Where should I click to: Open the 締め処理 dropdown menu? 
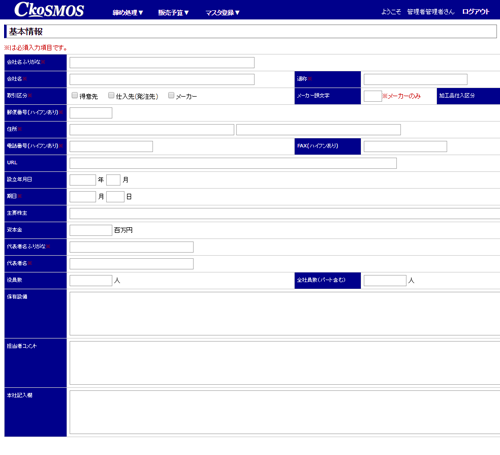[x=128, y=13]
